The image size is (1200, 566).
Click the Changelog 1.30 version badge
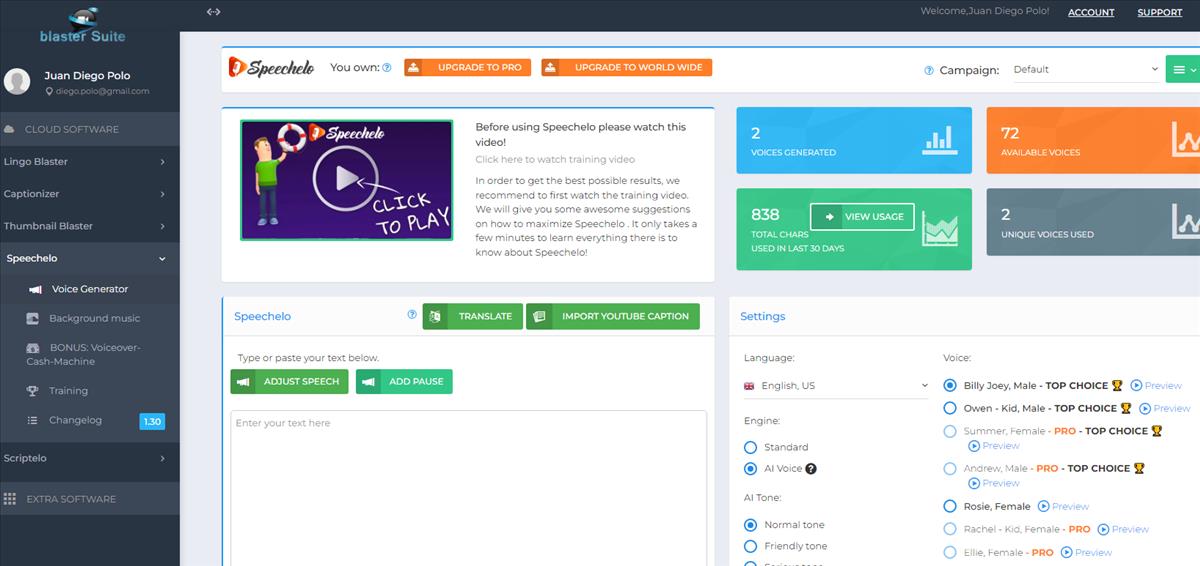[152, 421]
